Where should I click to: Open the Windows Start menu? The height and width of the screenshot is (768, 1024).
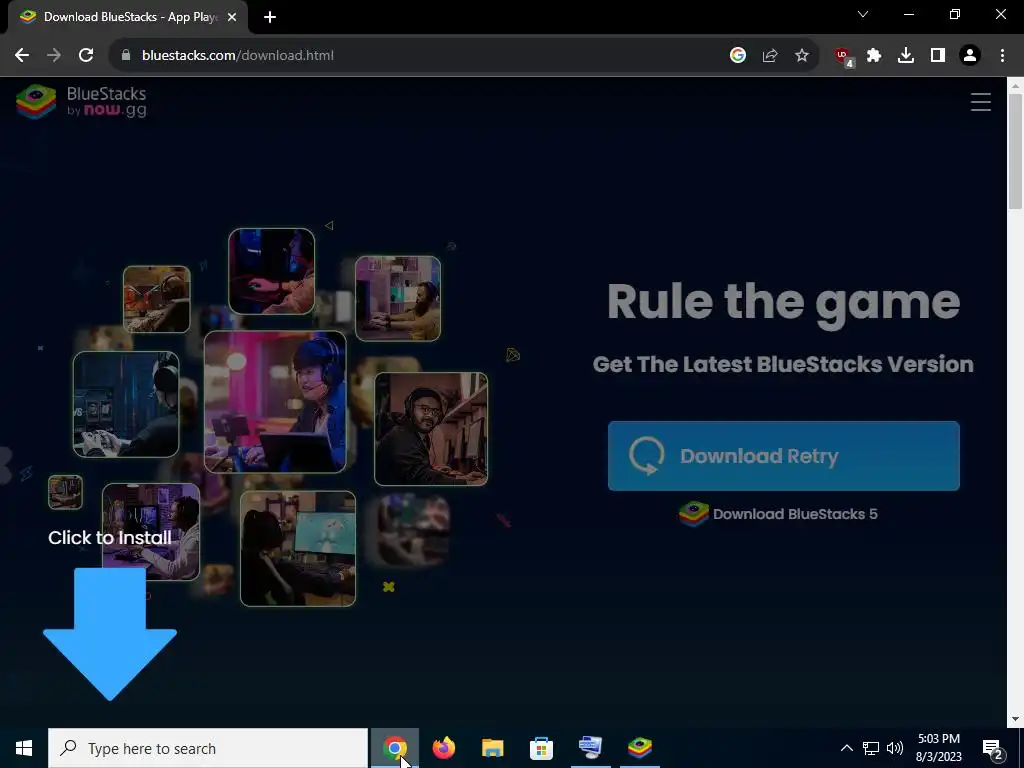tap(24, 748)
